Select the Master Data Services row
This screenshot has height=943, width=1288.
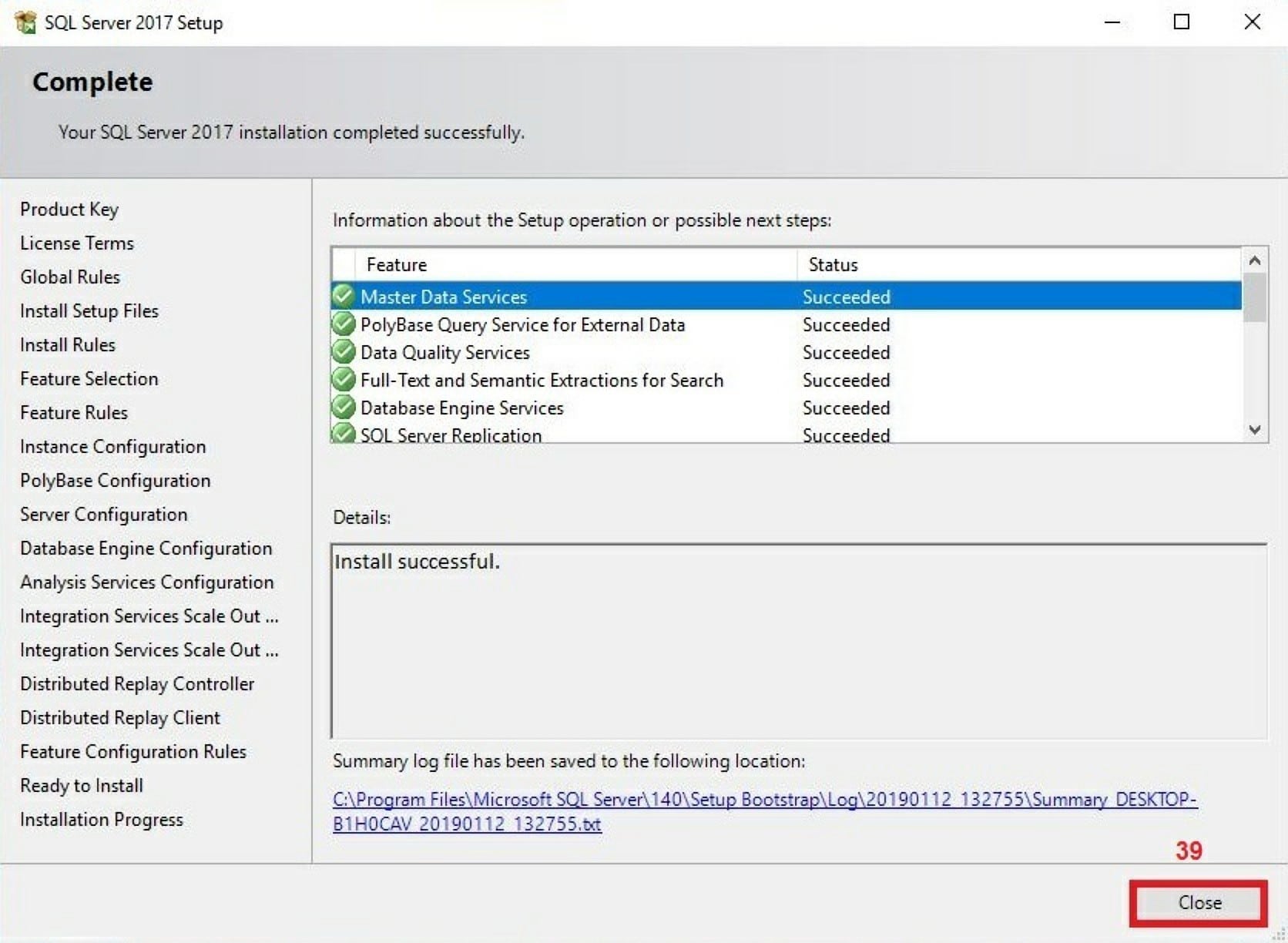(x=787, y=297)
